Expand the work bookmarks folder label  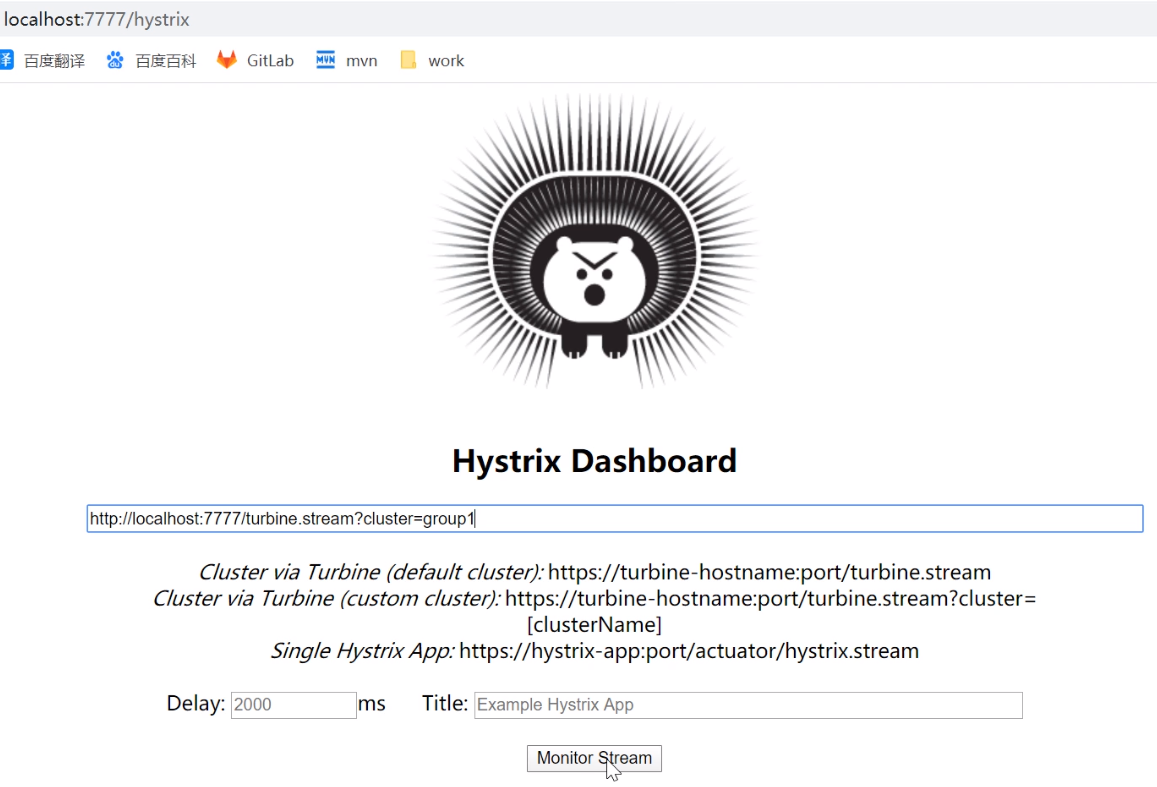[x=446, y=61]
